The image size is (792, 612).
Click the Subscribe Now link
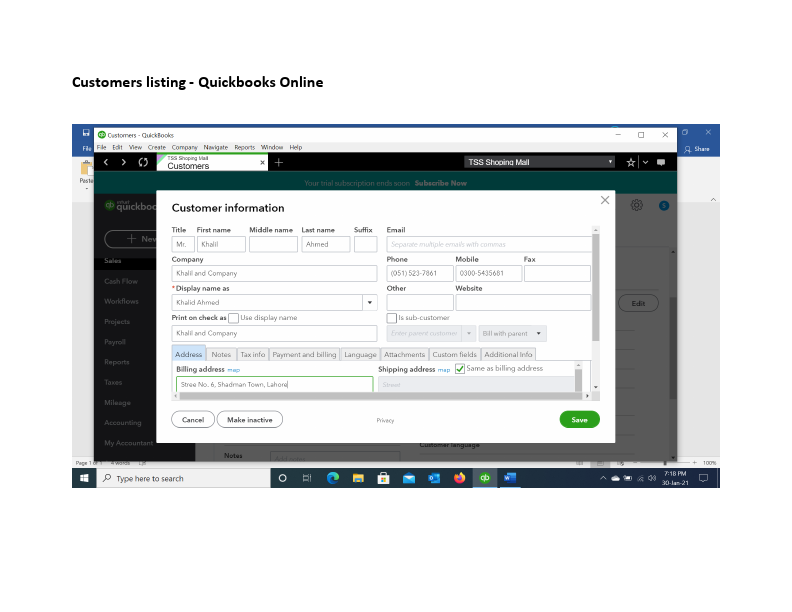click(440, 183)
